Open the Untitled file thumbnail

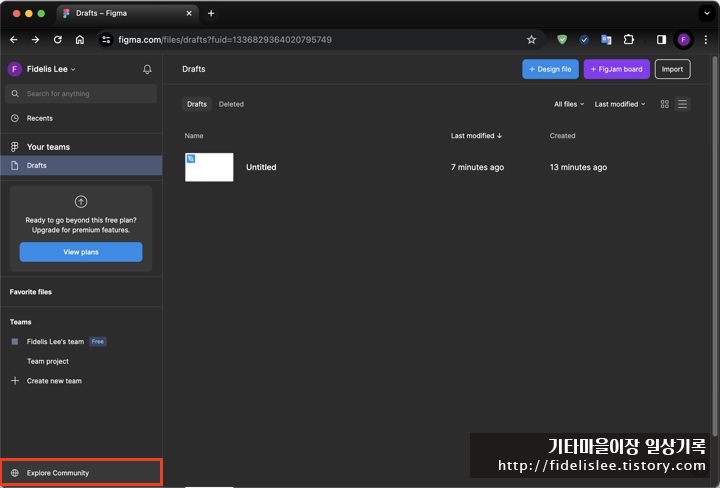coord(209,167)
